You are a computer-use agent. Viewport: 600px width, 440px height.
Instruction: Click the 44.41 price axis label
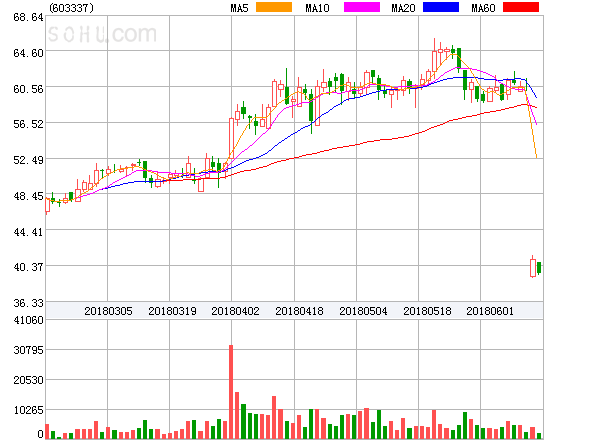pyautogui.click(x=28, y=232)
